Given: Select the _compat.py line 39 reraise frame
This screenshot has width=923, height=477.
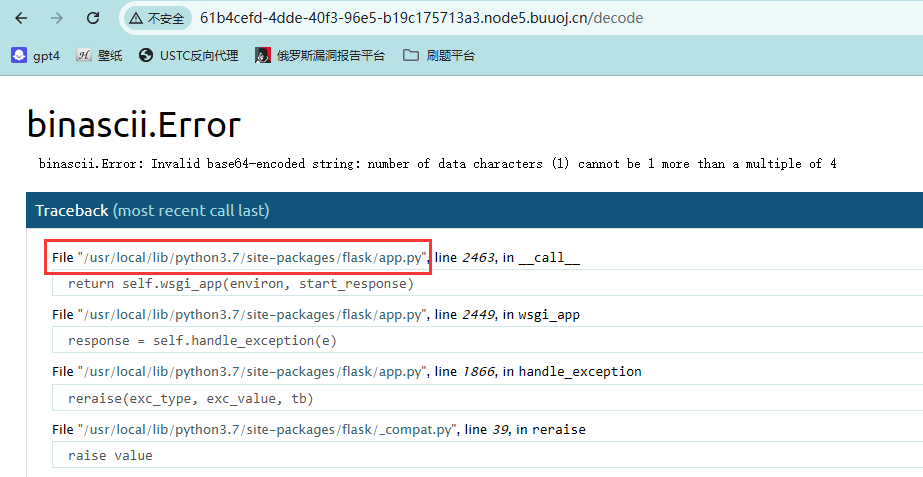Looking at the screenshot, I should (318, 429).
